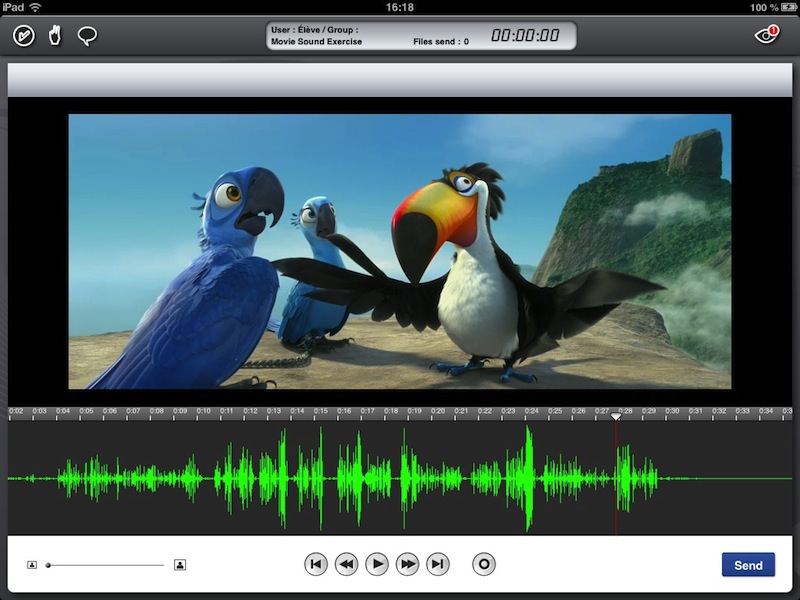This screenshot has width=800, height=600.
Task: Skip to start of the recording
Action: click(x=316, y=564)
